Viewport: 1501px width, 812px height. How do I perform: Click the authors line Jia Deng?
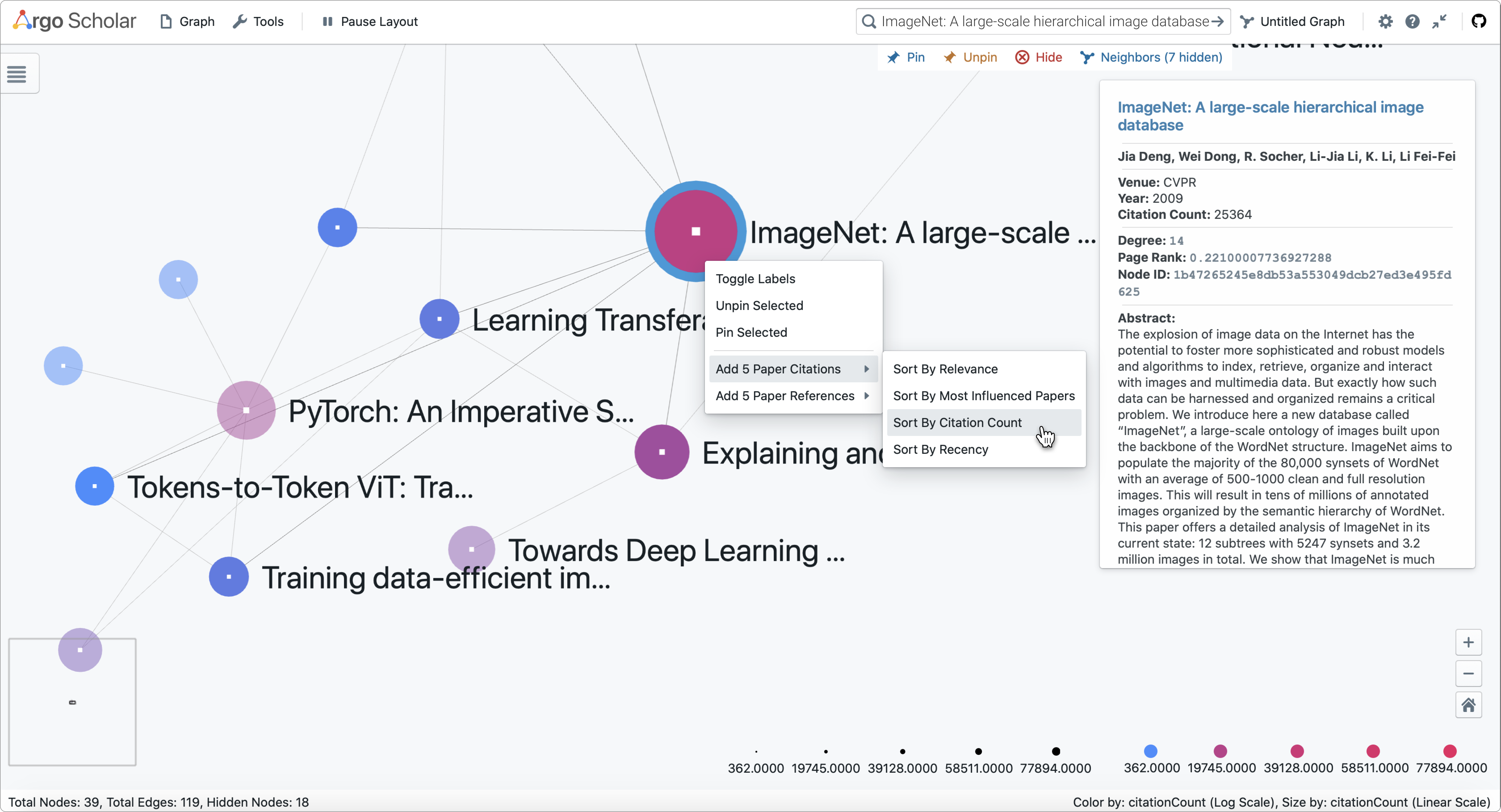point(1286,156)
